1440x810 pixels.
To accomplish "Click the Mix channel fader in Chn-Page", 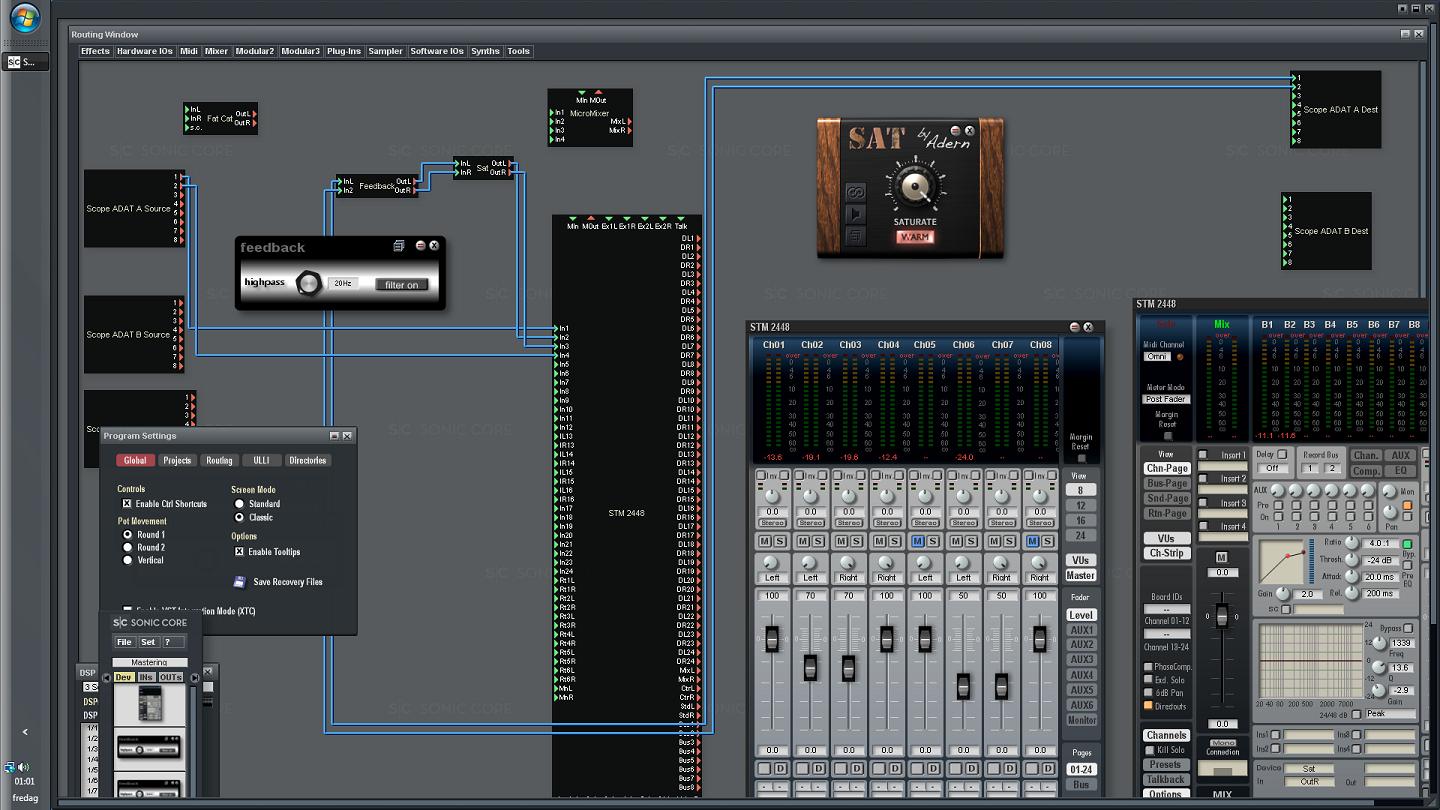I will (1221, 617).
